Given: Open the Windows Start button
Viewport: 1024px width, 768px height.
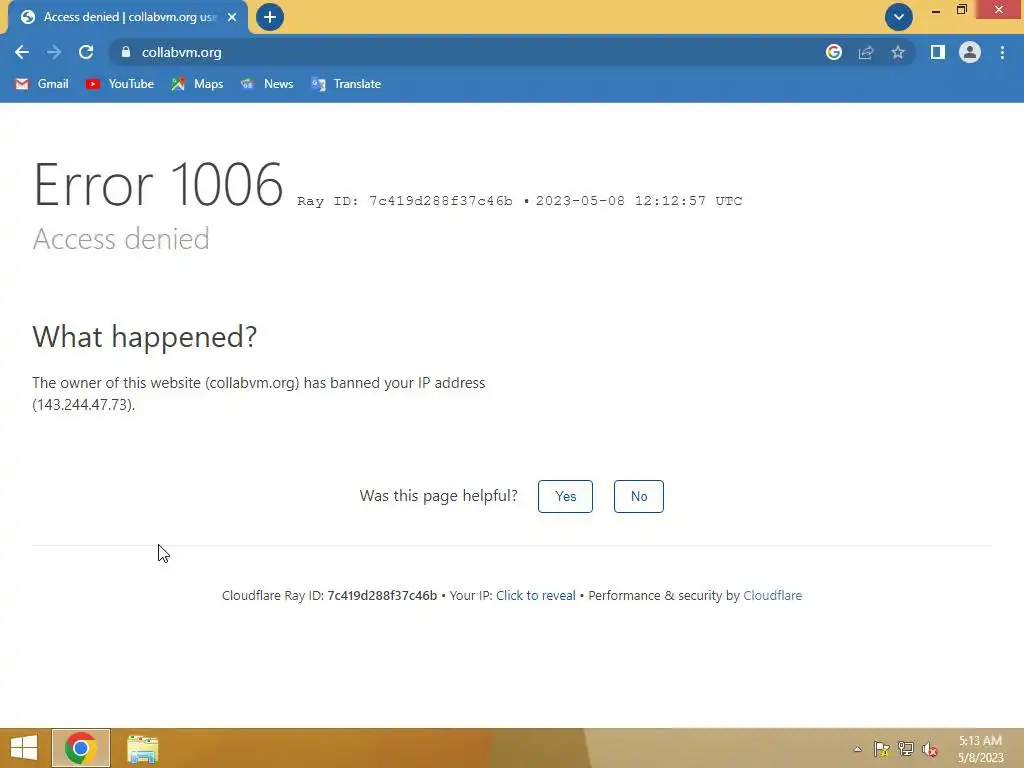Looking at the screenshot, I should tap(24, 748).
